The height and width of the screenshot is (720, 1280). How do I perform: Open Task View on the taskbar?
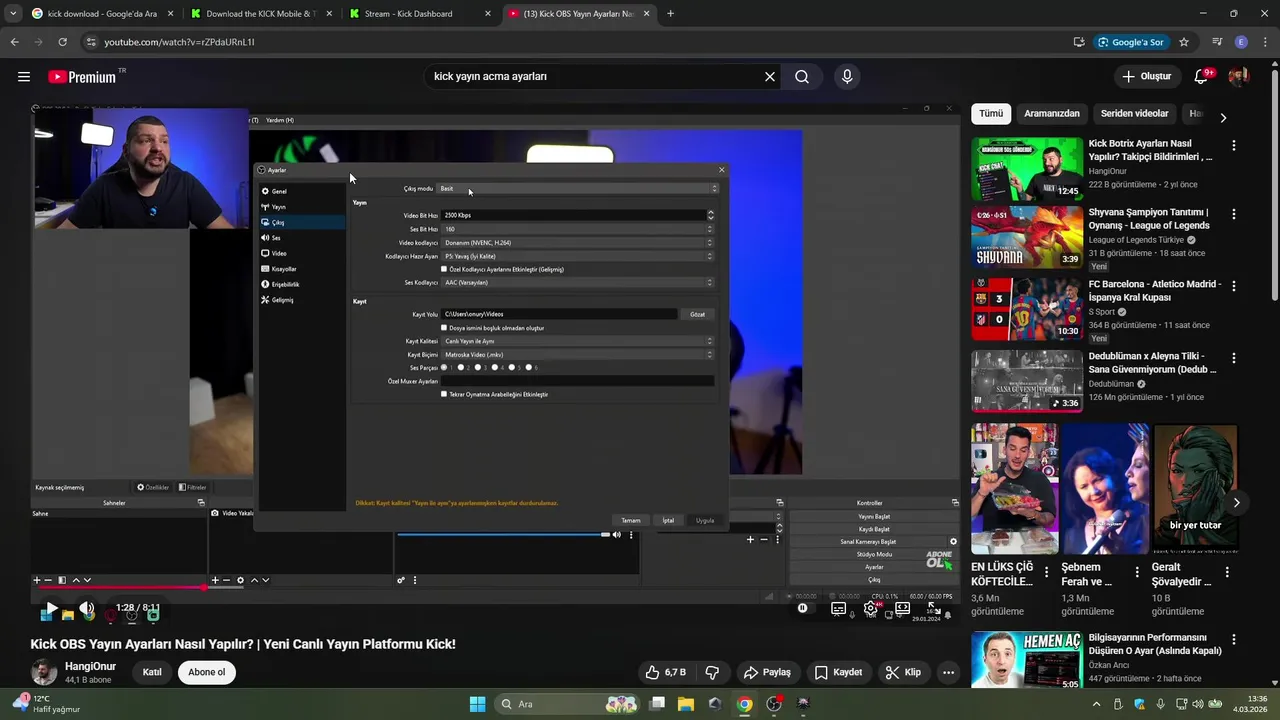(657, 704)
